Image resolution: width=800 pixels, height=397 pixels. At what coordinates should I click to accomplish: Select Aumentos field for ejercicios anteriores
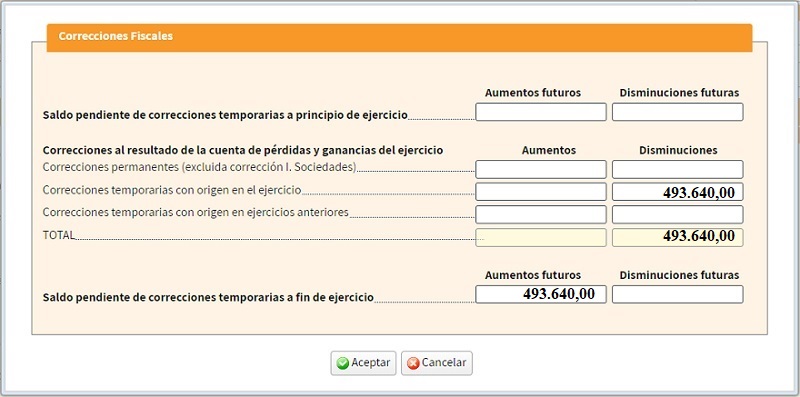(x=541, y=214)
